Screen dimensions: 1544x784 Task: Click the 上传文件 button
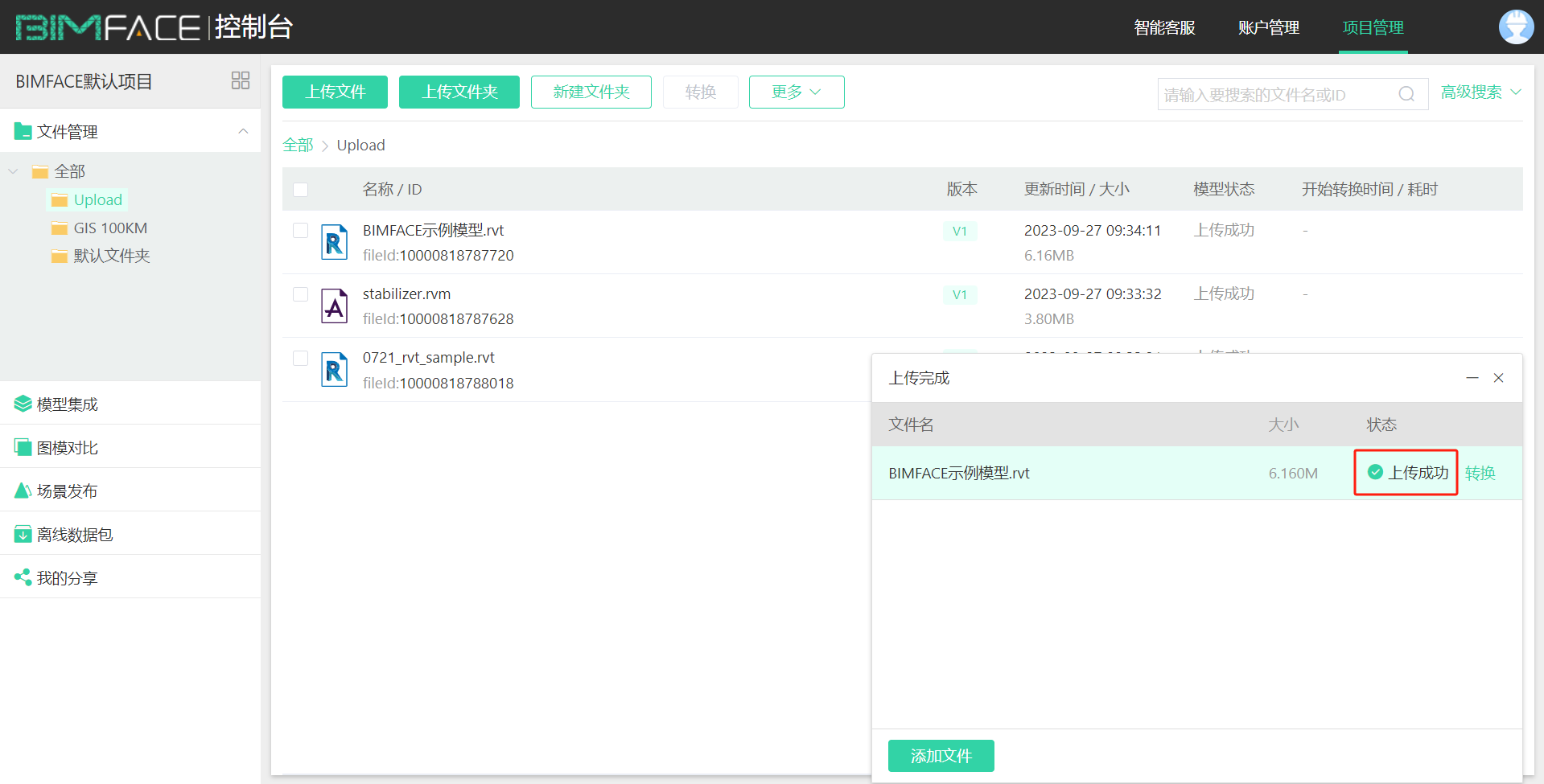tap(335, 92)
